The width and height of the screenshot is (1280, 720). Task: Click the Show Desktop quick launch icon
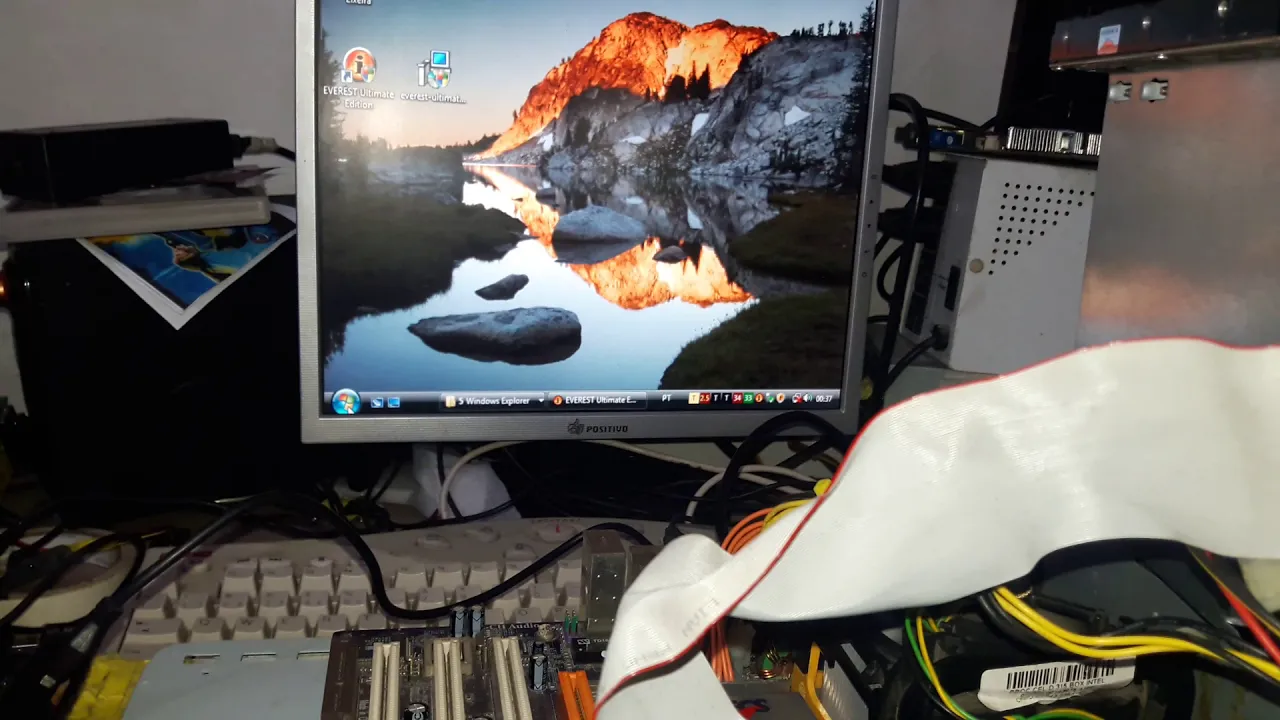point(377,402)
